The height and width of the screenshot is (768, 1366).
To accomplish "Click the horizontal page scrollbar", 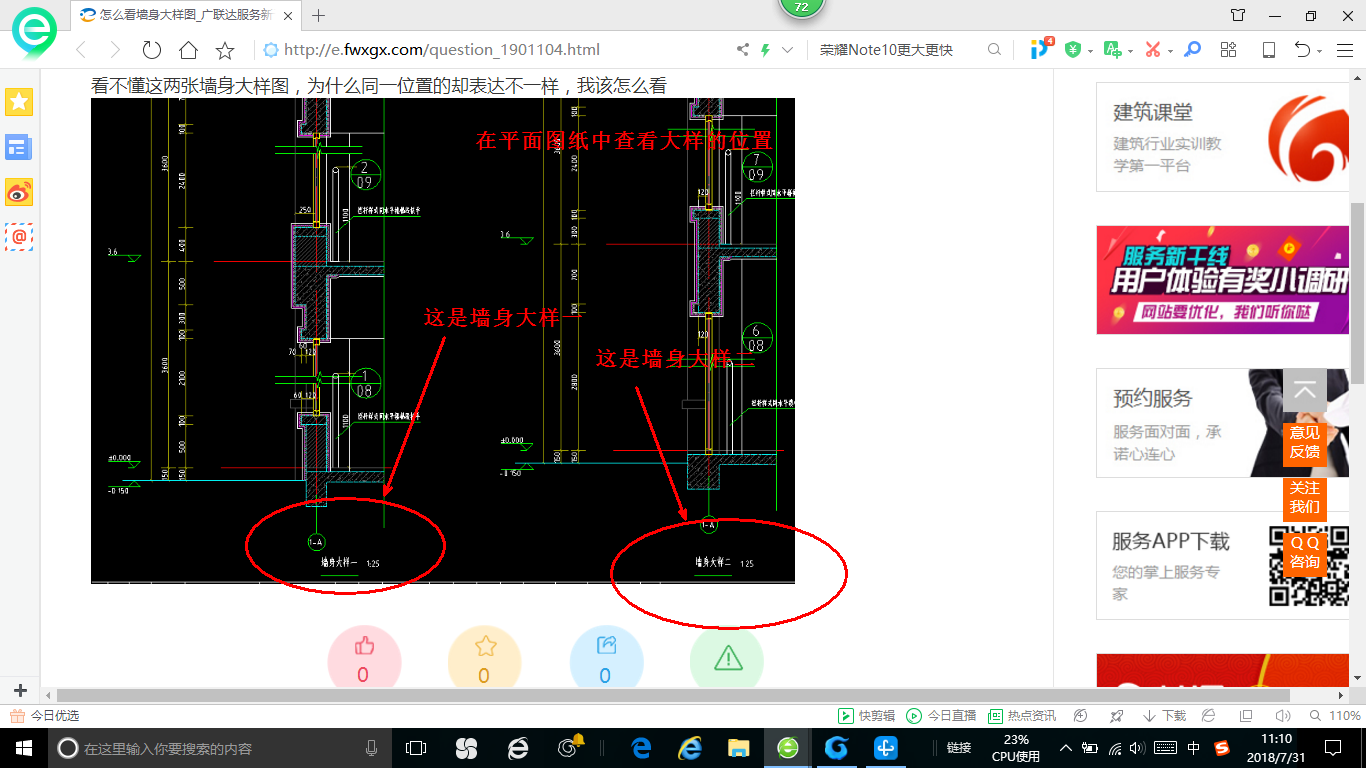I will point(673,695).
